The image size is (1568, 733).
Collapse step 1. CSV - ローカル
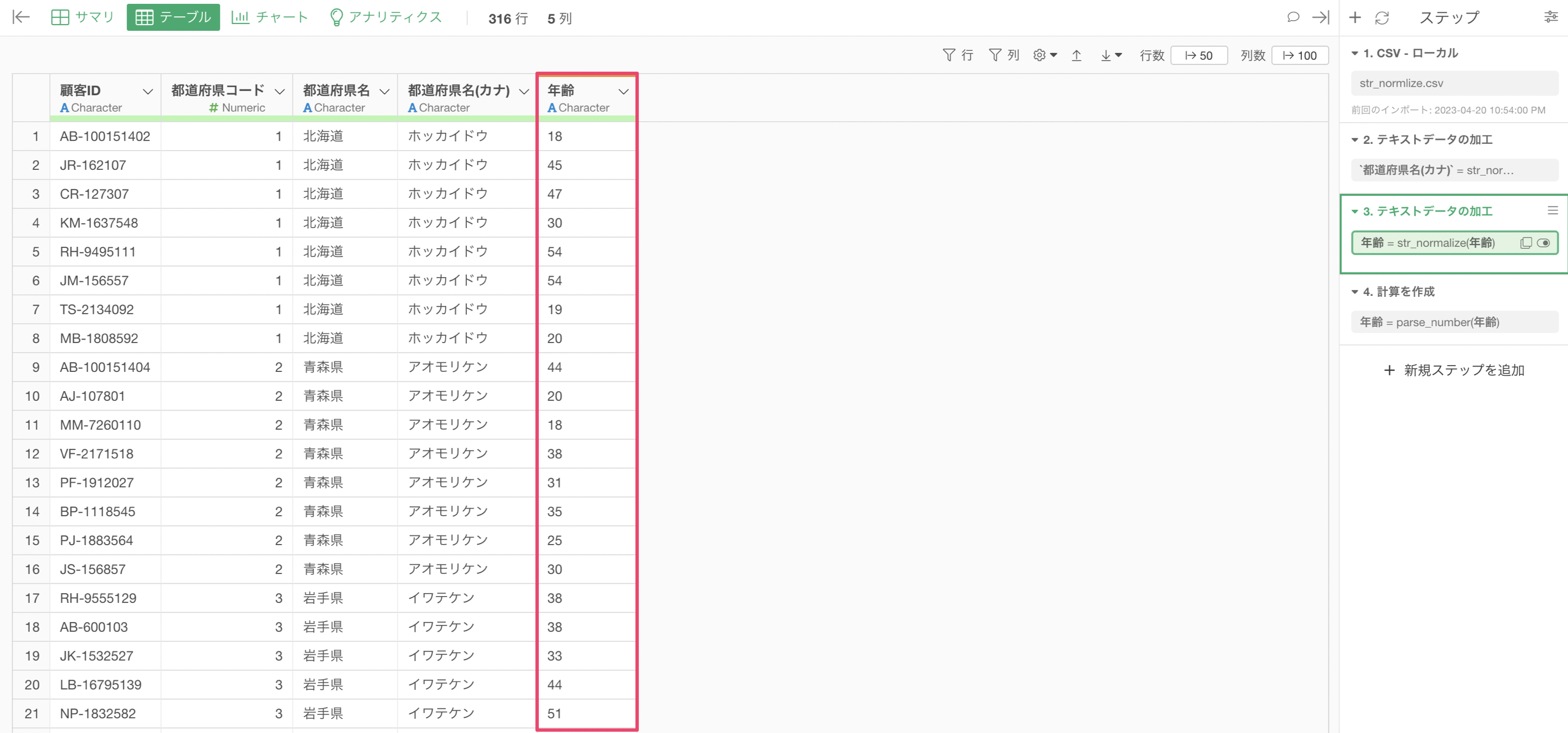coord(1355,53)
